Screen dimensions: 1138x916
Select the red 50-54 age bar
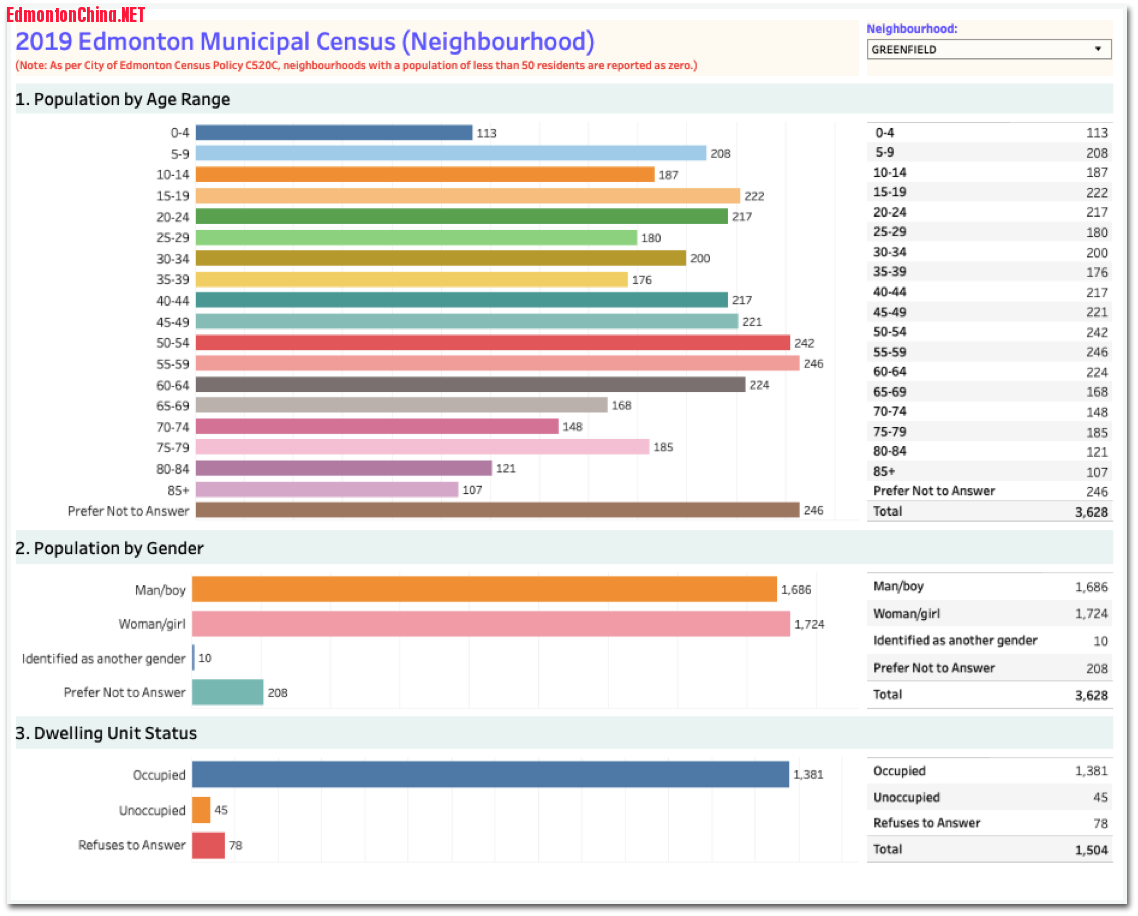[x=492, y=343]
